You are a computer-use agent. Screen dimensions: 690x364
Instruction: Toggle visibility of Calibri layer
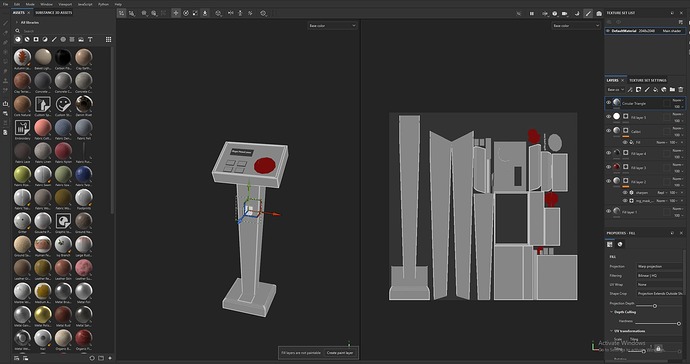click(609, 131)
